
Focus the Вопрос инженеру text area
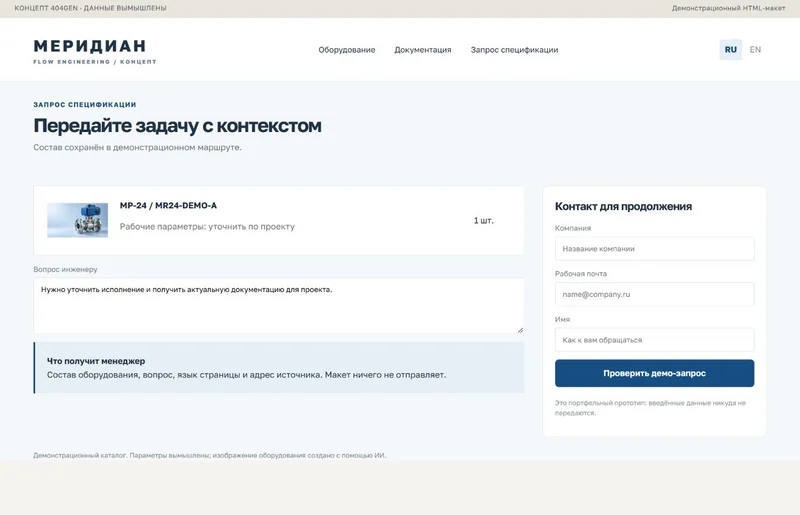279,306
